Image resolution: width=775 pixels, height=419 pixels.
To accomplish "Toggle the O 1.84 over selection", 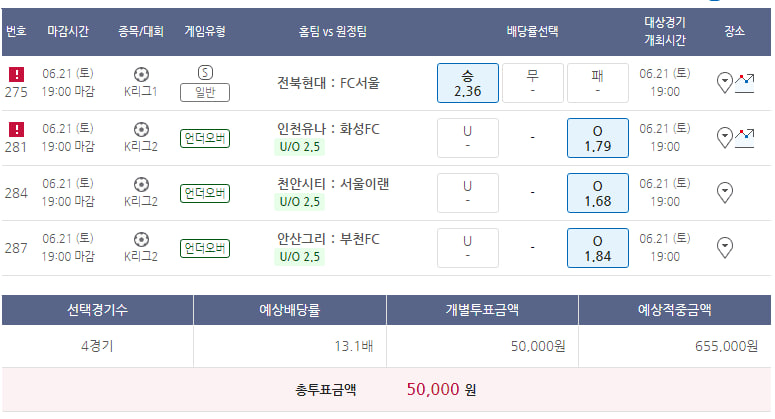I will click(x=598, y=248).
